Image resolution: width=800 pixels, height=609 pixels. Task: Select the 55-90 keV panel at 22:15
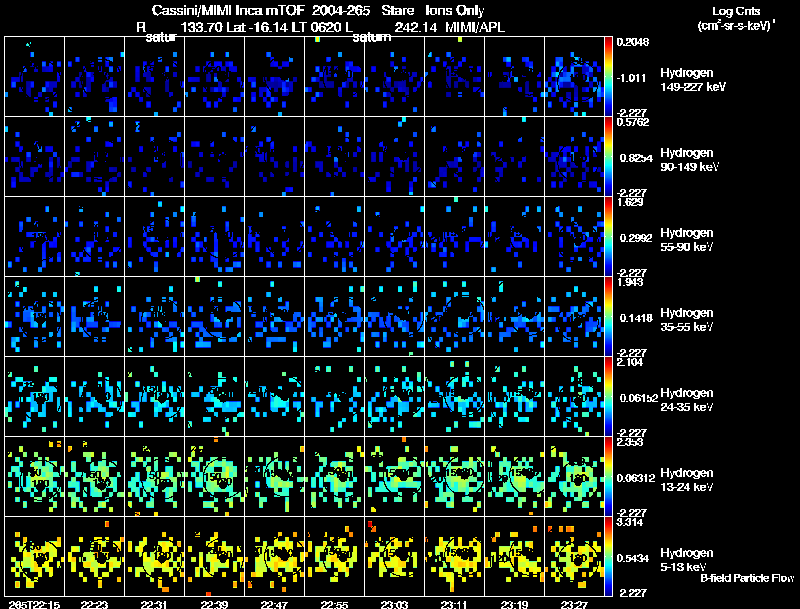35,236
